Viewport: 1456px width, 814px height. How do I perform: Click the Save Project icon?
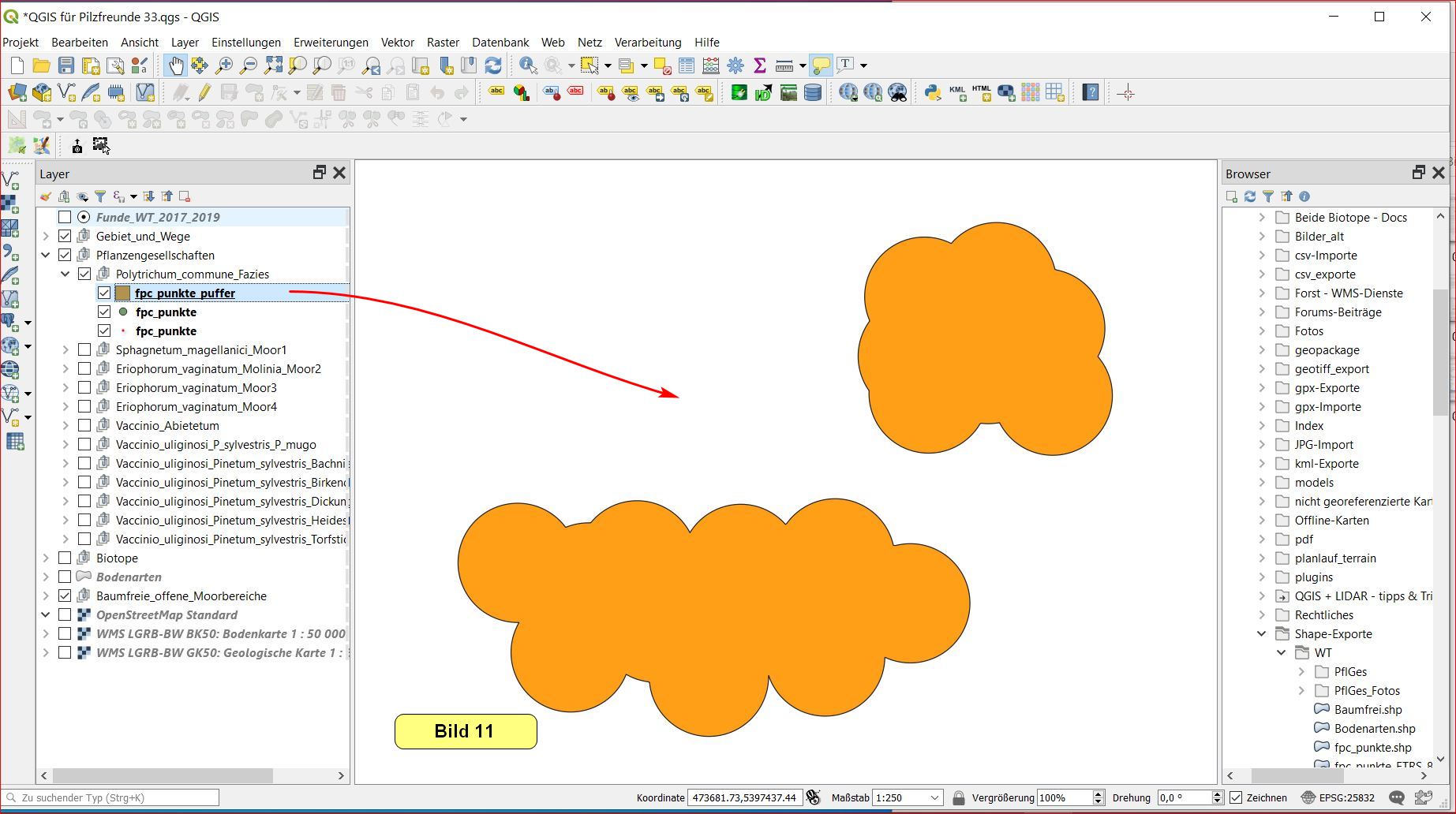66,65
